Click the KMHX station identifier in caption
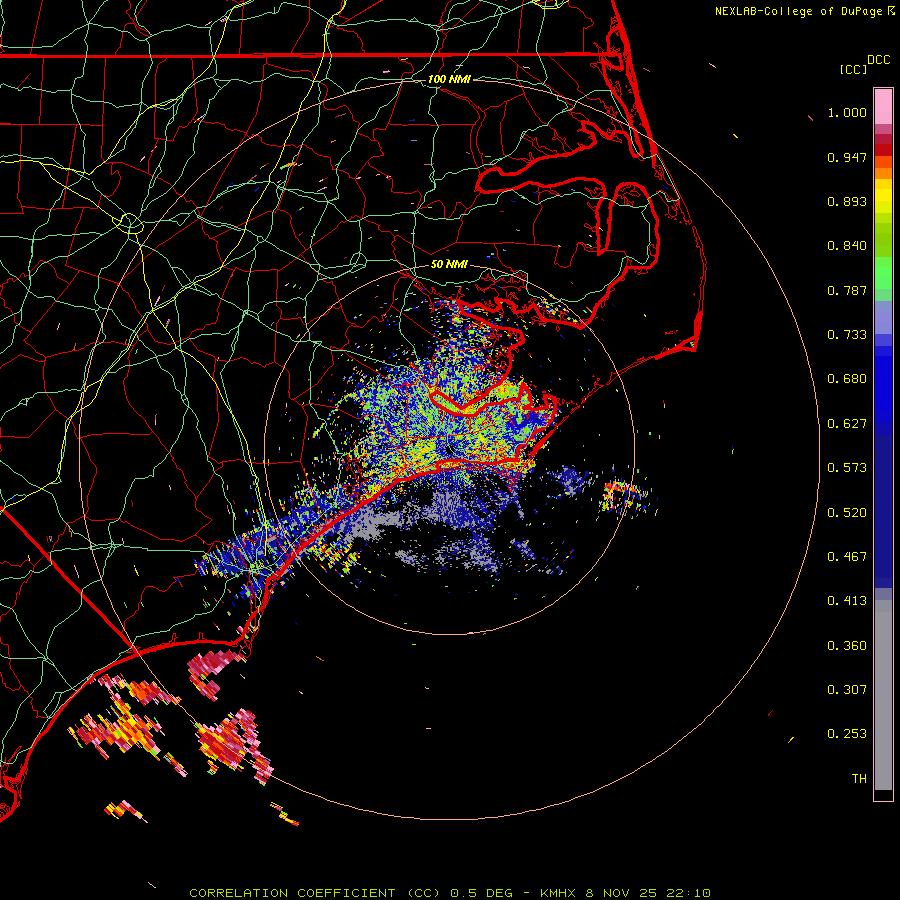The width and height of the screenshot is (900, 900). 557,893
